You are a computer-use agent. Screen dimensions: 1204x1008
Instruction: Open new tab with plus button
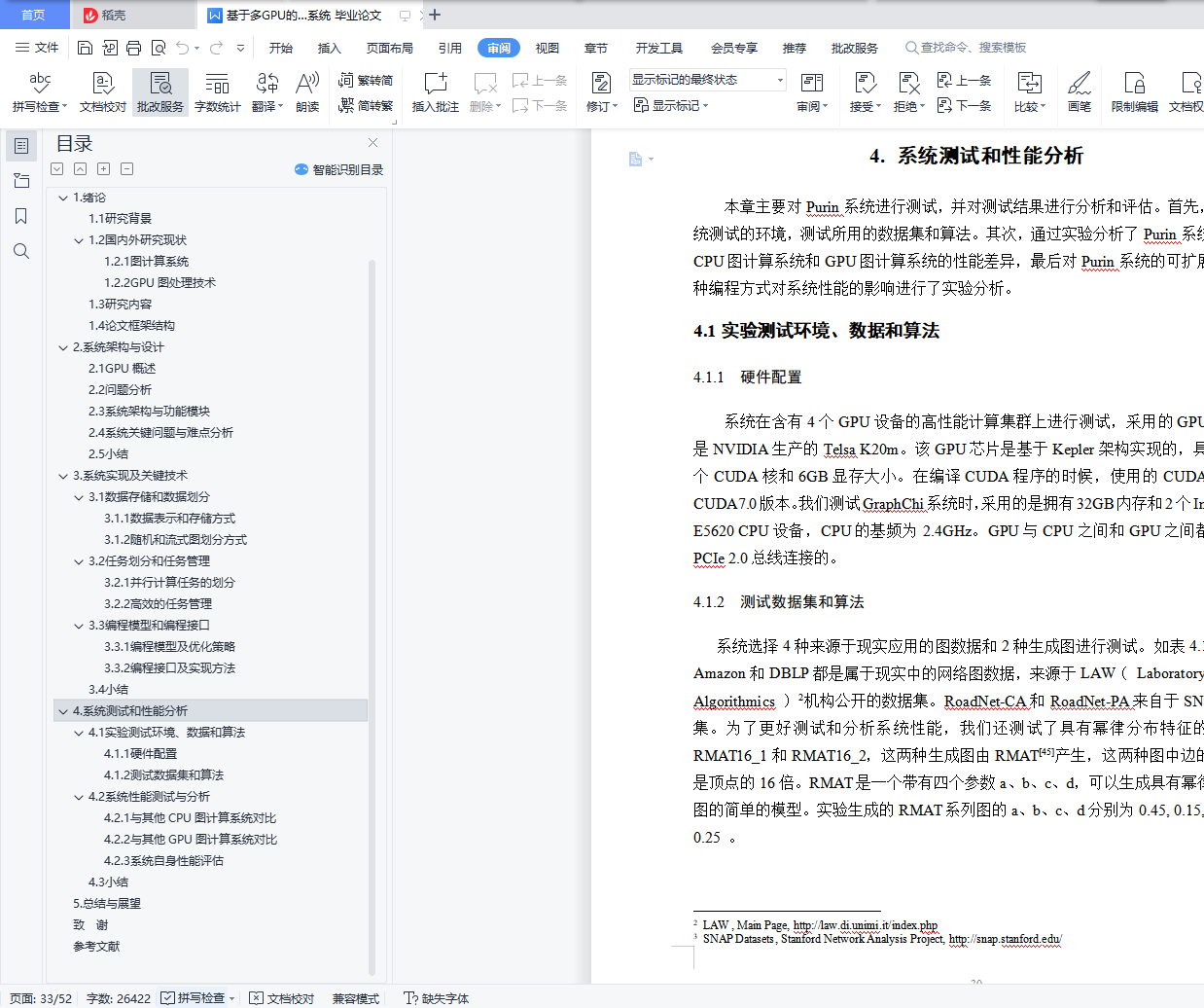pyautogui.click(x=435, y=15)
